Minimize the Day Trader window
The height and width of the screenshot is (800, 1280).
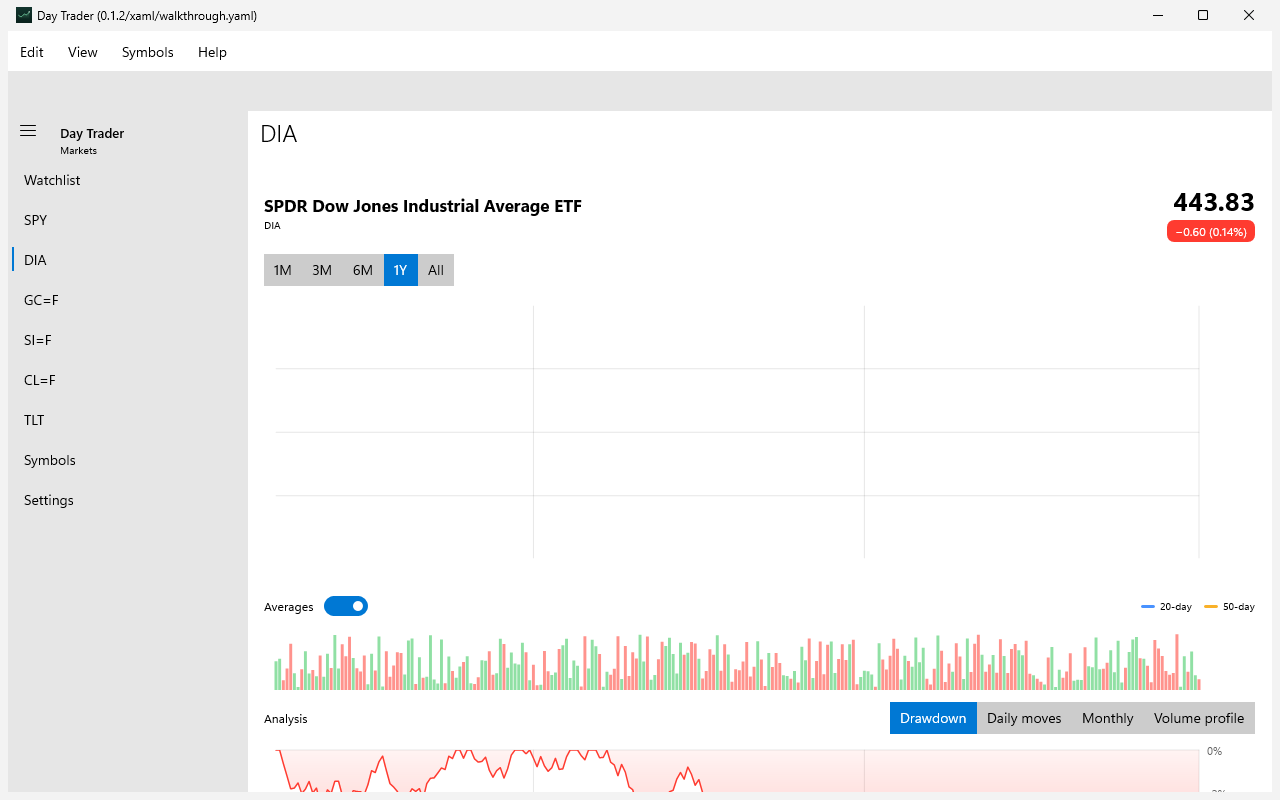click(1157, 15)
